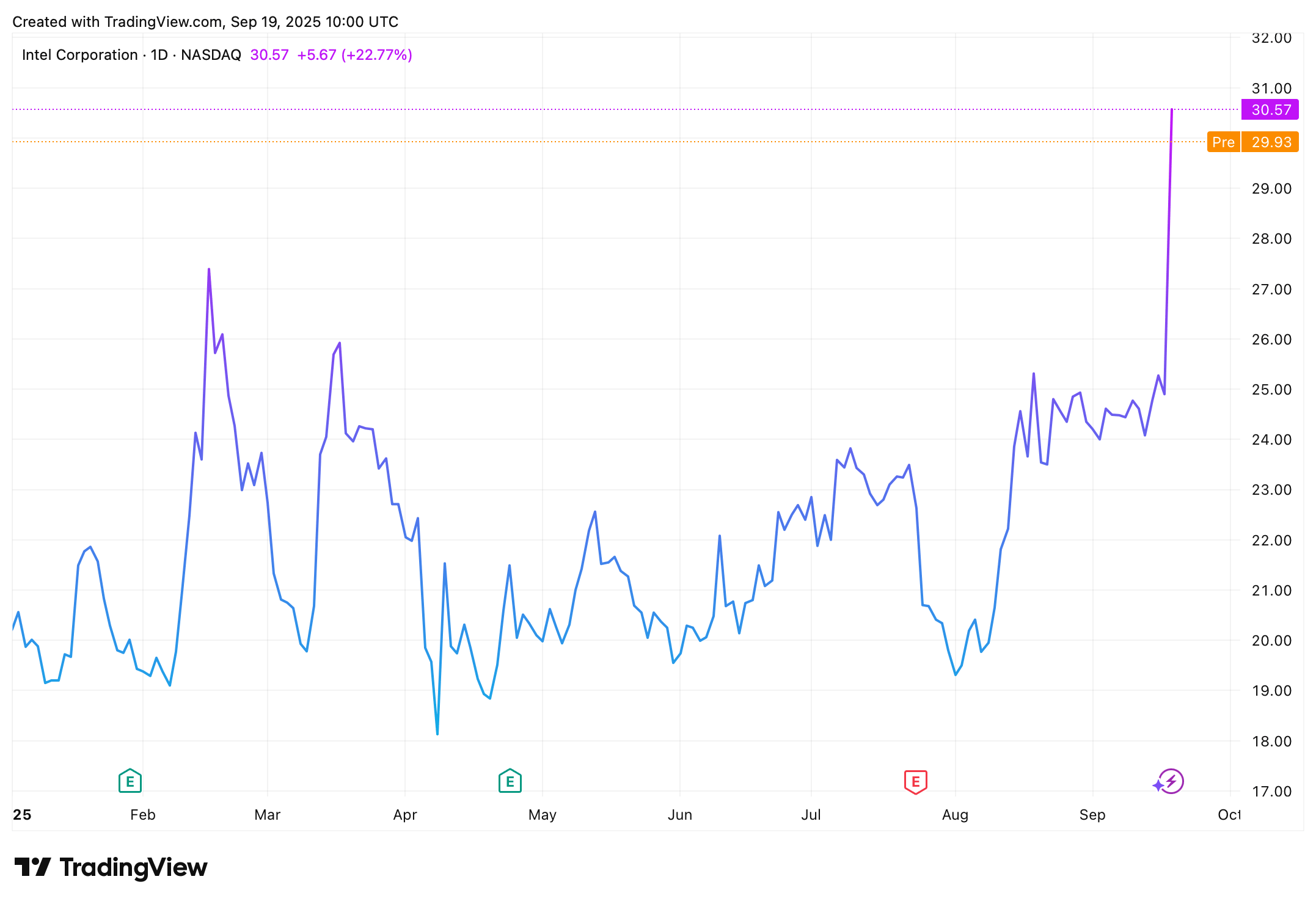Click the May label on time axis

point(543,815)
